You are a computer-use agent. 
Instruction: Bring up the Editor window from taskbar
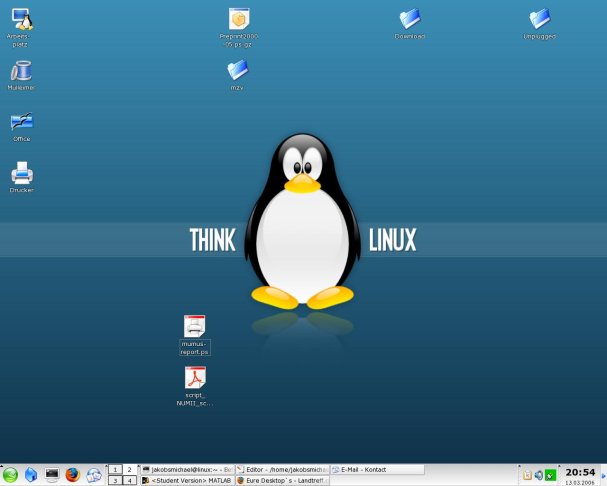(x=283, y=469)
